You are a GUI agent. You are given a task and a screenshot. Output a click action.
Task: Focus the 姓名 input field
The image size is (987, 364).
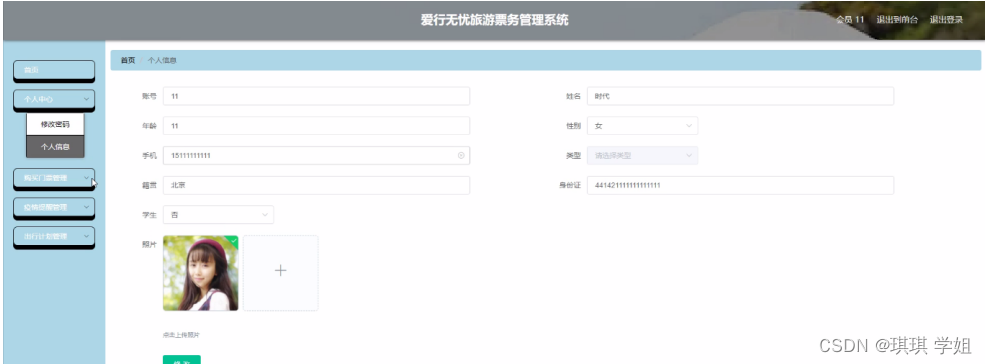[740, 96]
